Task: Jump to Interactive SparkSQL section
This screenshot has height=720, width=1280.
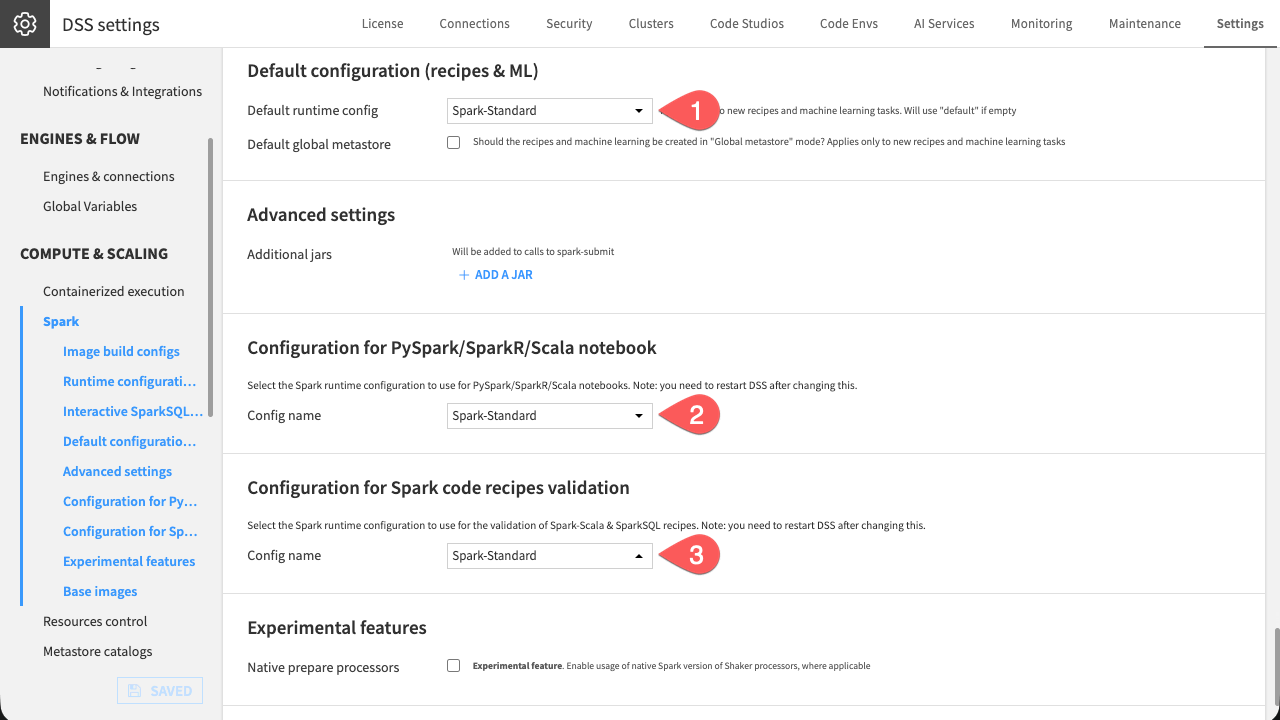Action: point(133,411)
